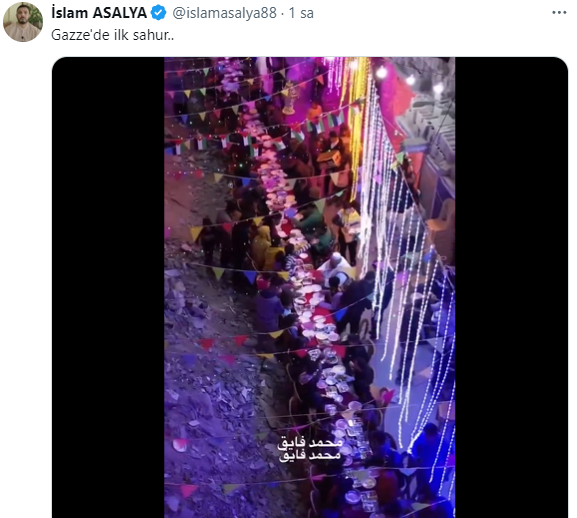Click the round bulb lights atop the video
Screen dimensions: 577x518
pos(409,79)
